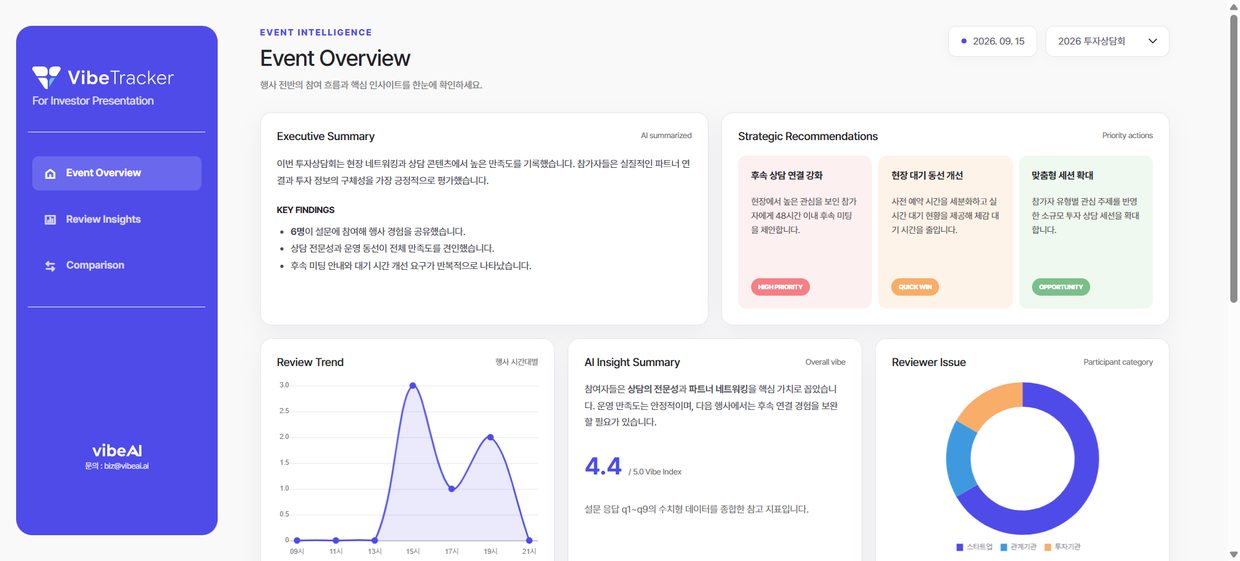
Task: Click the 2026. 09. 15 date chip
Action: (x=992, y=41)
